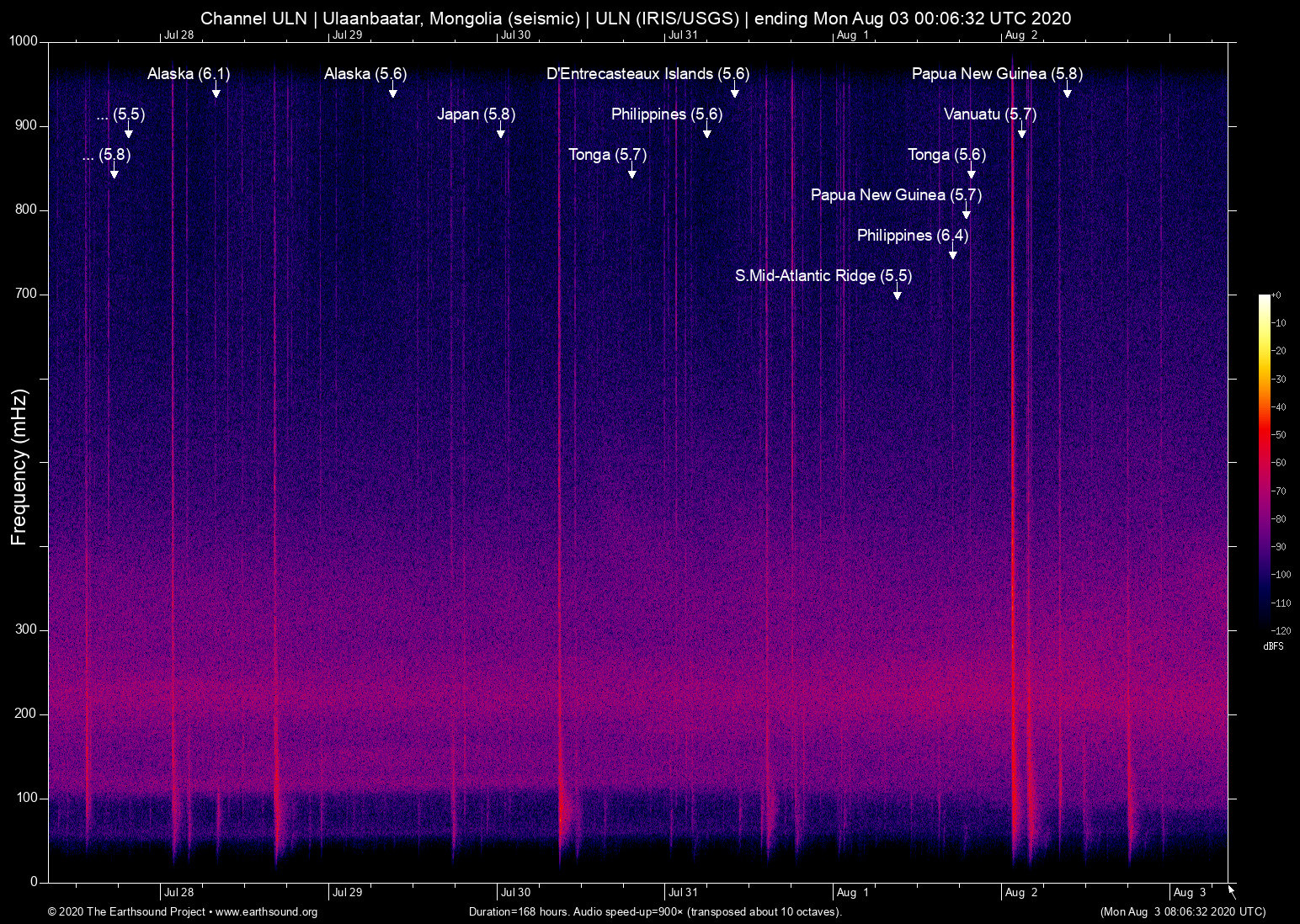Click the "-120" value on the color scale
The width and height of the screenshot is (1300, 924).
[x=1281, y=630]
